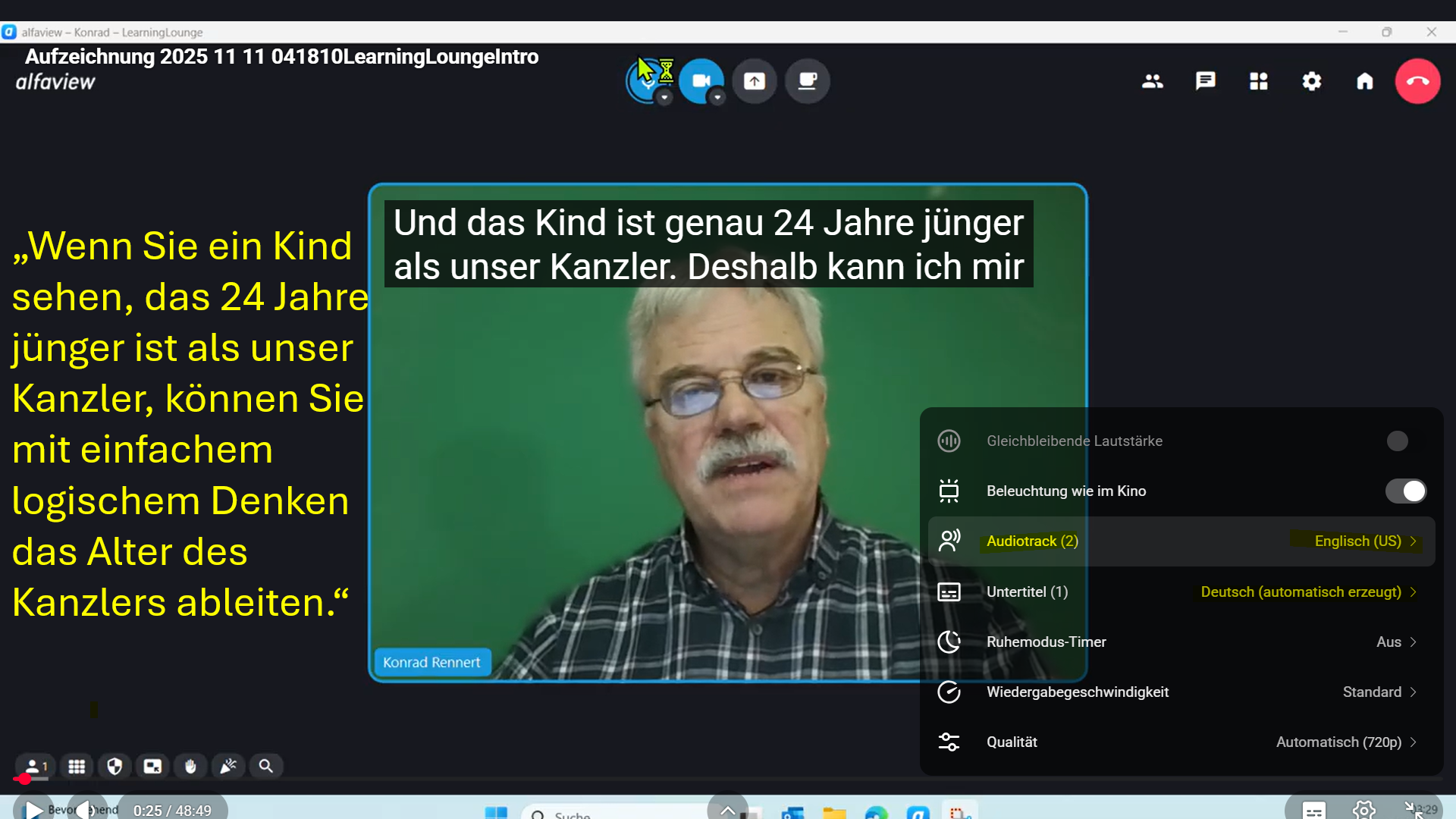Click the video progress bar
Screen dimensions: 1456x819
(x=728, y=779)
